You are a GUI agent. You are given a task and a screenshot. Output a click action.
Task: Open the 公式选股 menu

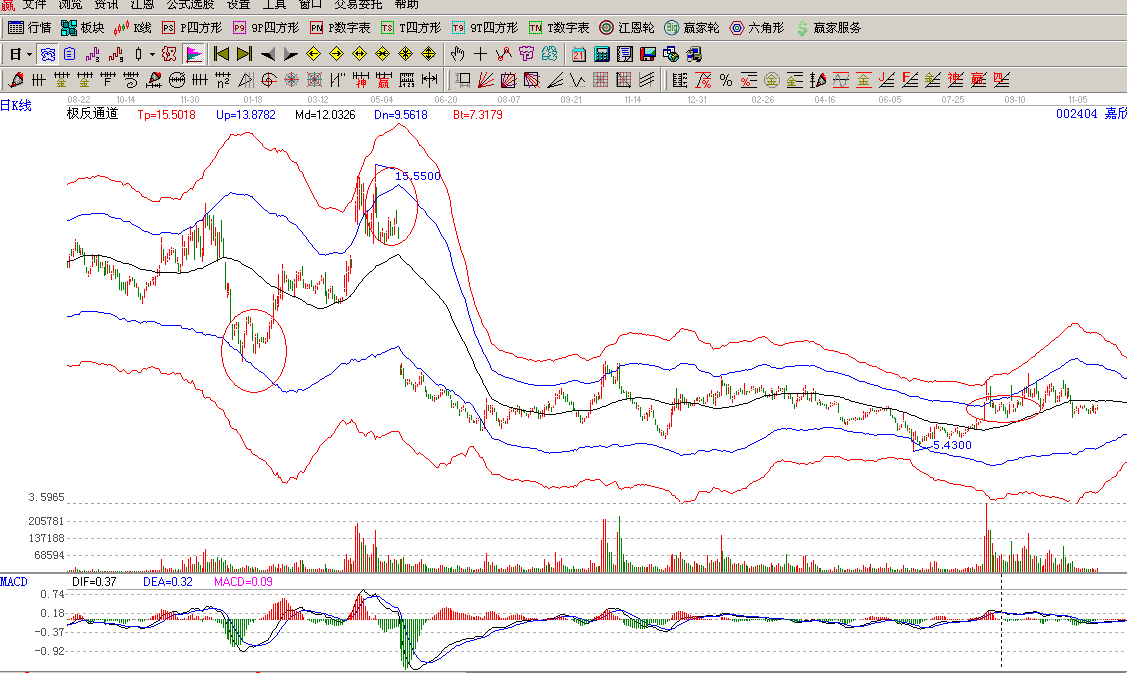(x=190, y=4)
